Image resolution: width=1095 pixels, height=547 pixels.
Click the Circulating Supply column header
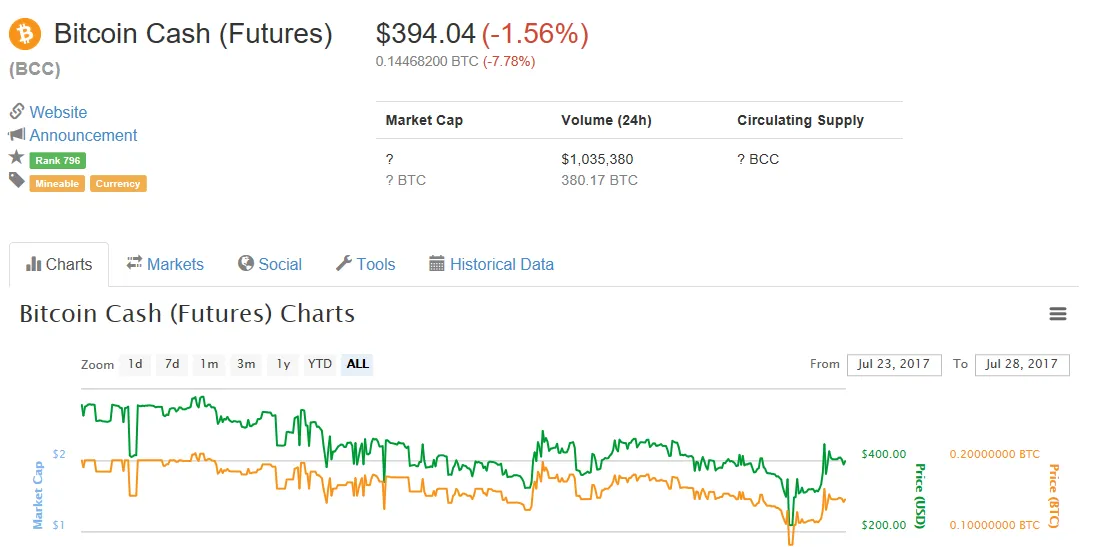tap(800, 120)
